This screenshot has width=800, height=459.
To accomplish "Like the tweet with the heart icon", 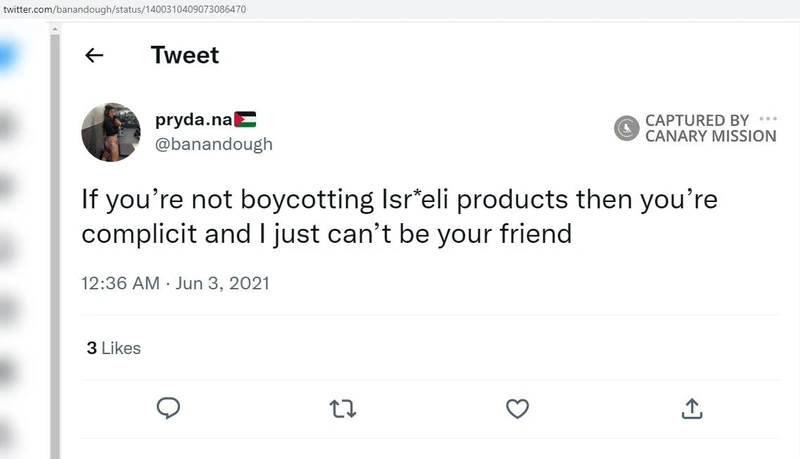I will [517, 408].
